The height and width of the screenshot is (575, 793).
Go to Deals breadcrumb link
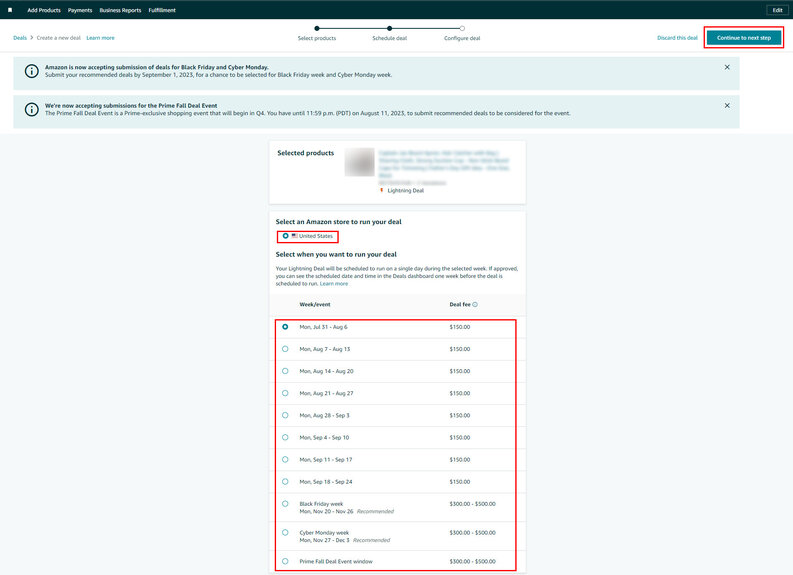(20, 38)
